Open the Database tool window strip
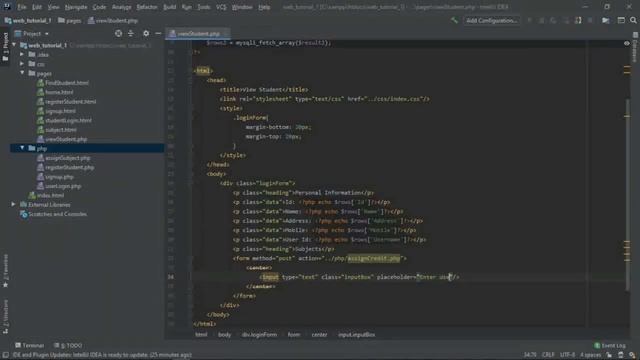The width and height of the screenshot is (640, 360). (635, 48)
